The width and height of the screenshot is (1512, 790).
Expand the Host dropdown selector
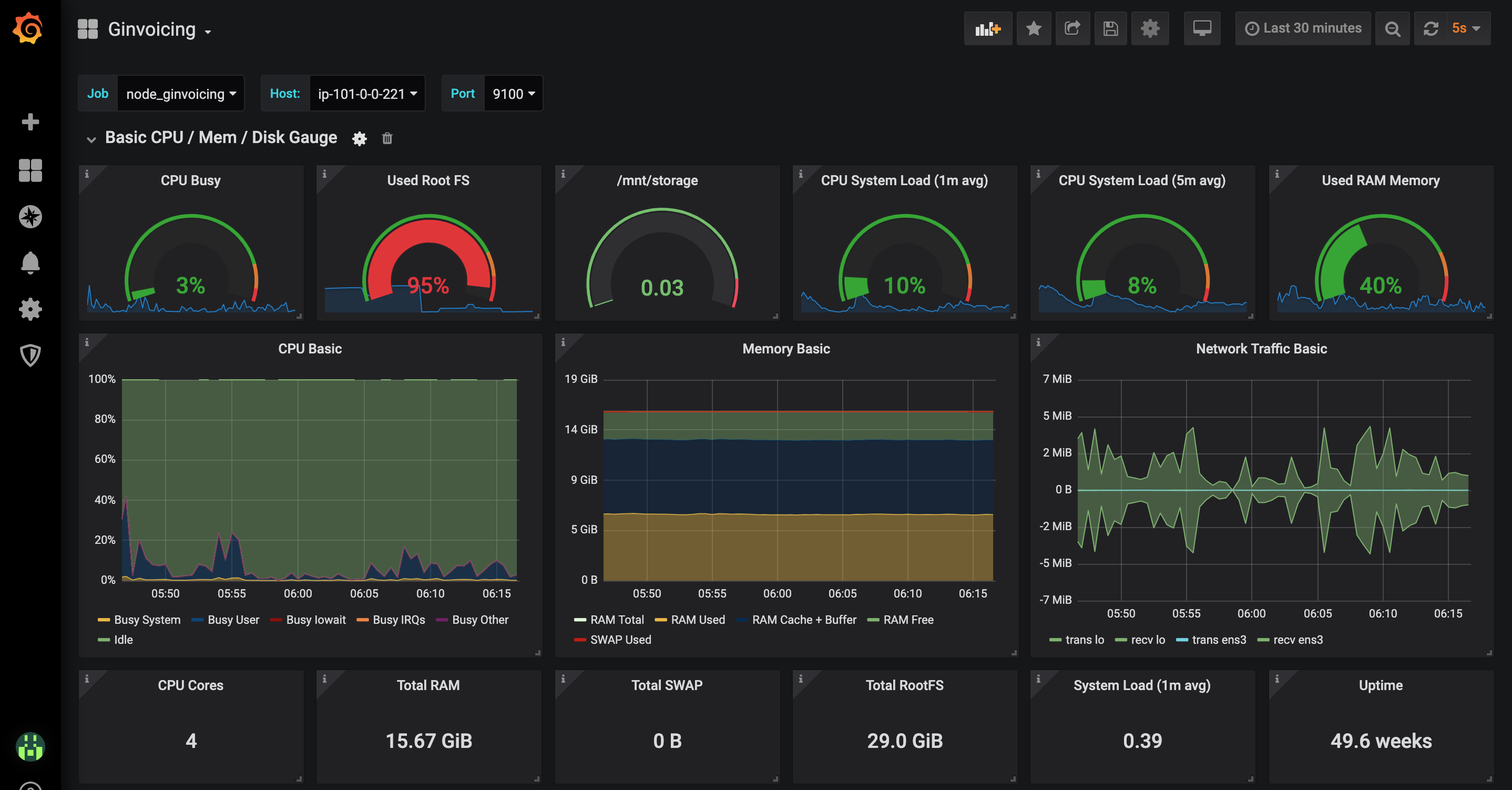[367, 92]
